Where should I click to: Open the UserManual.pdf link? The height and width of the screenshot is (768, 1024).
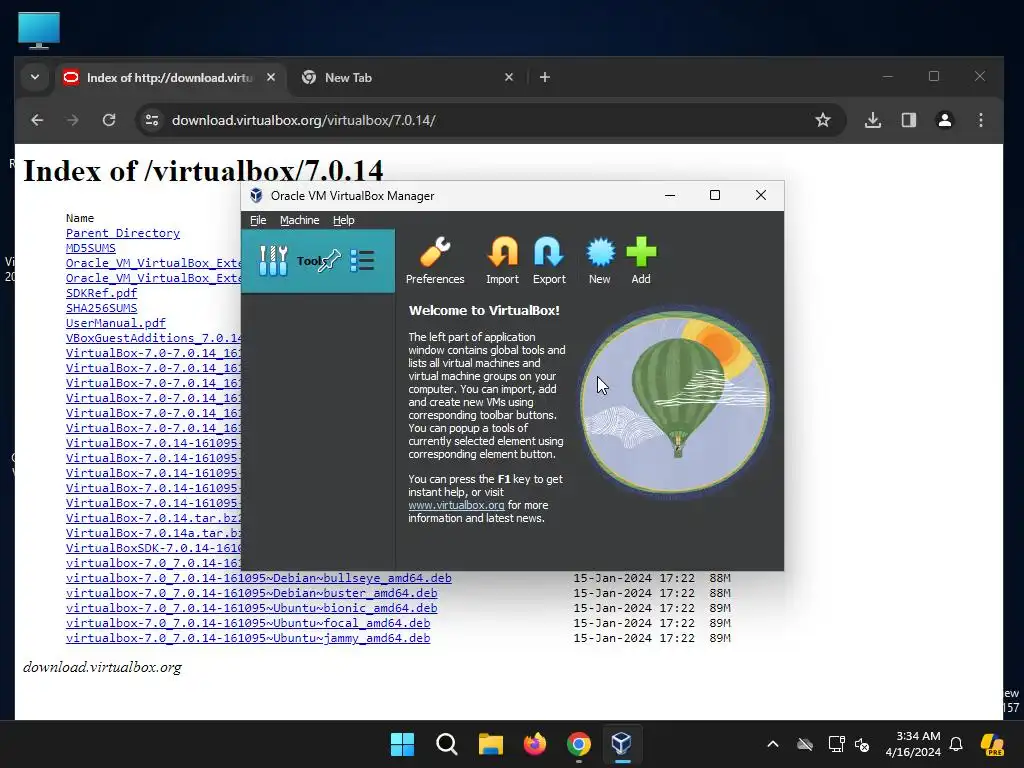[x=116, y=323]
